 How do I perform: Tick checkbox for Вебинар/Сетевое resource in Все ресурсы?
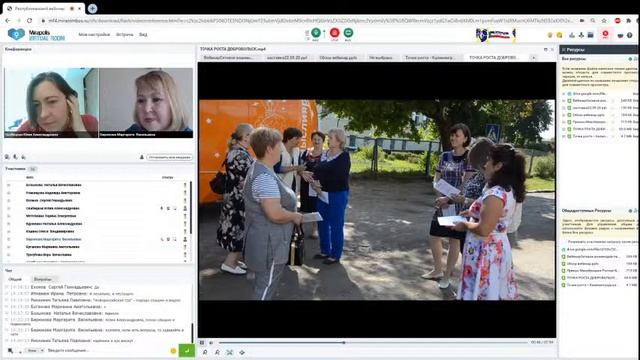(564, 100)
